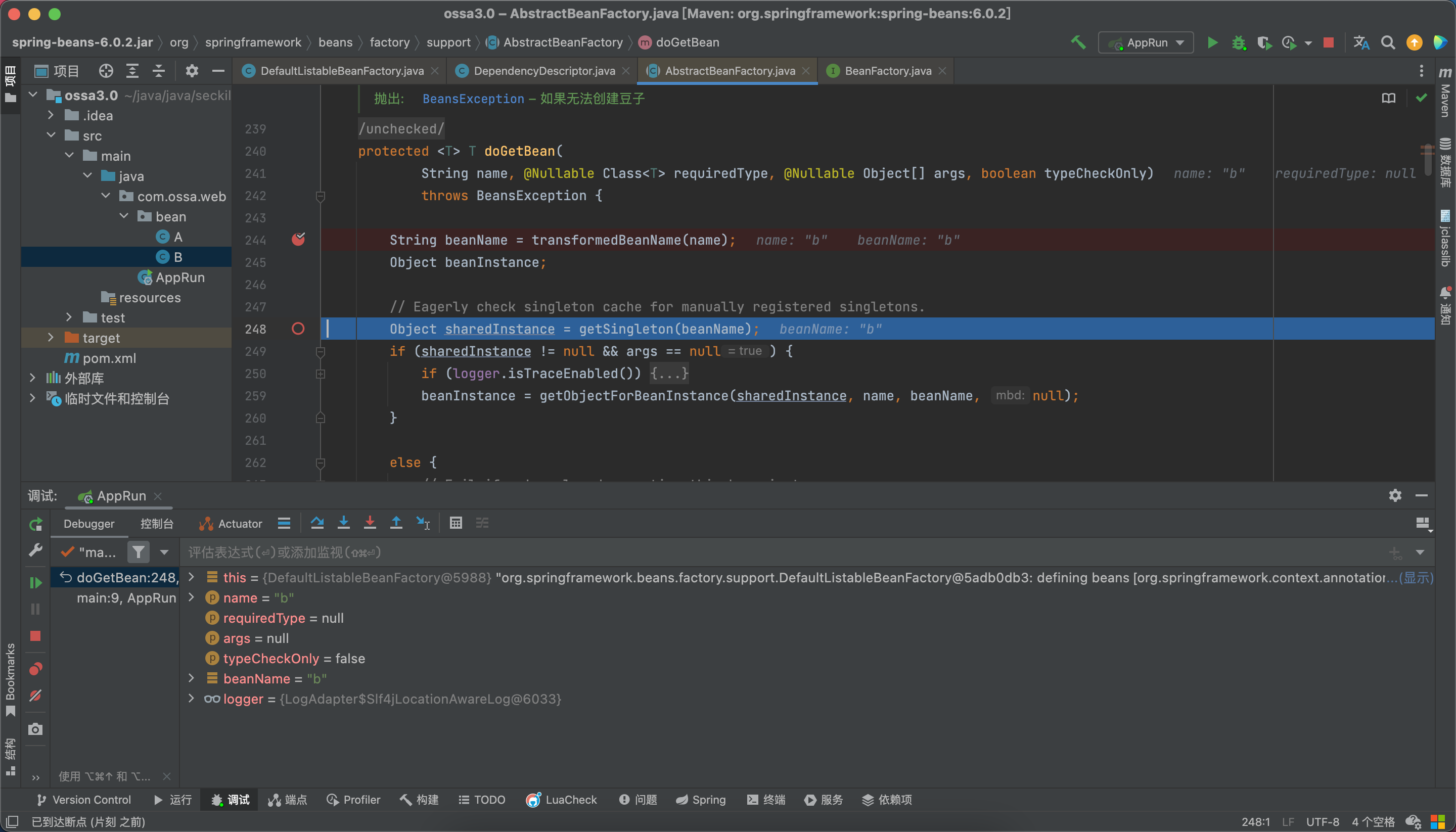Expand the logger variable node
This screenshot has height=832, width=1456.
192,698
